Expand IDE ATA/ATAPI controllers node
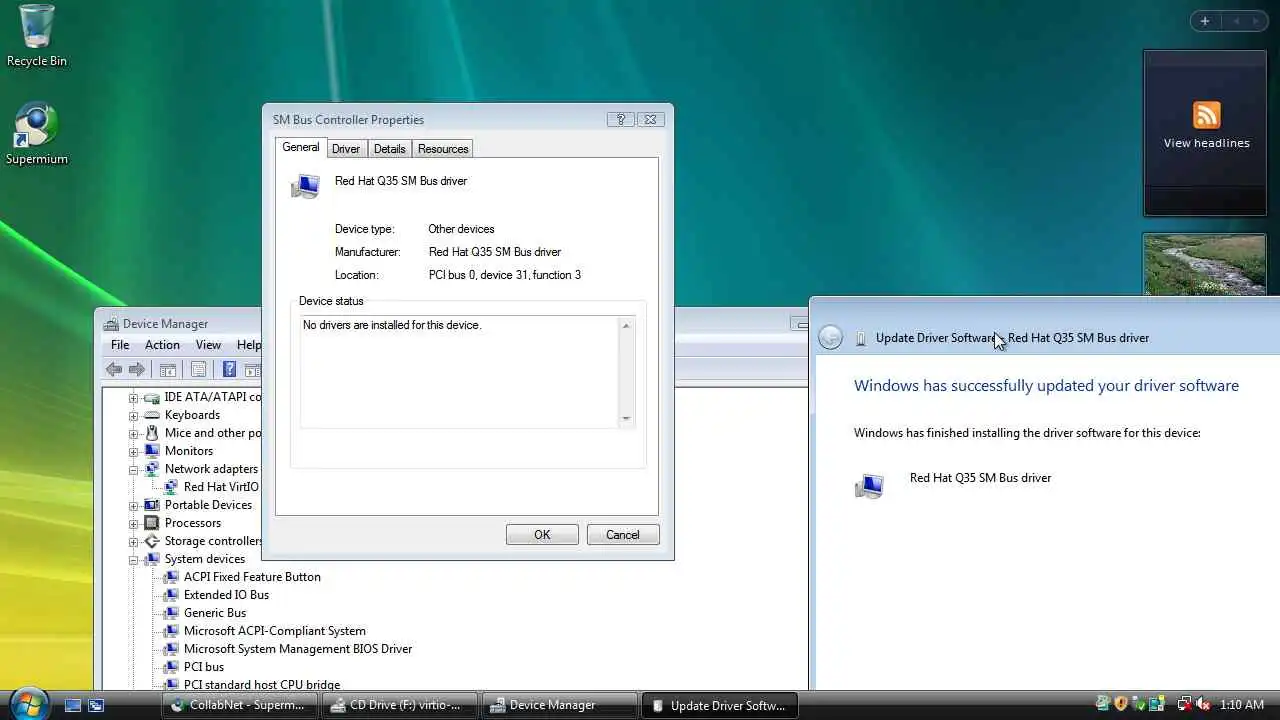 [x=133, y=397]
